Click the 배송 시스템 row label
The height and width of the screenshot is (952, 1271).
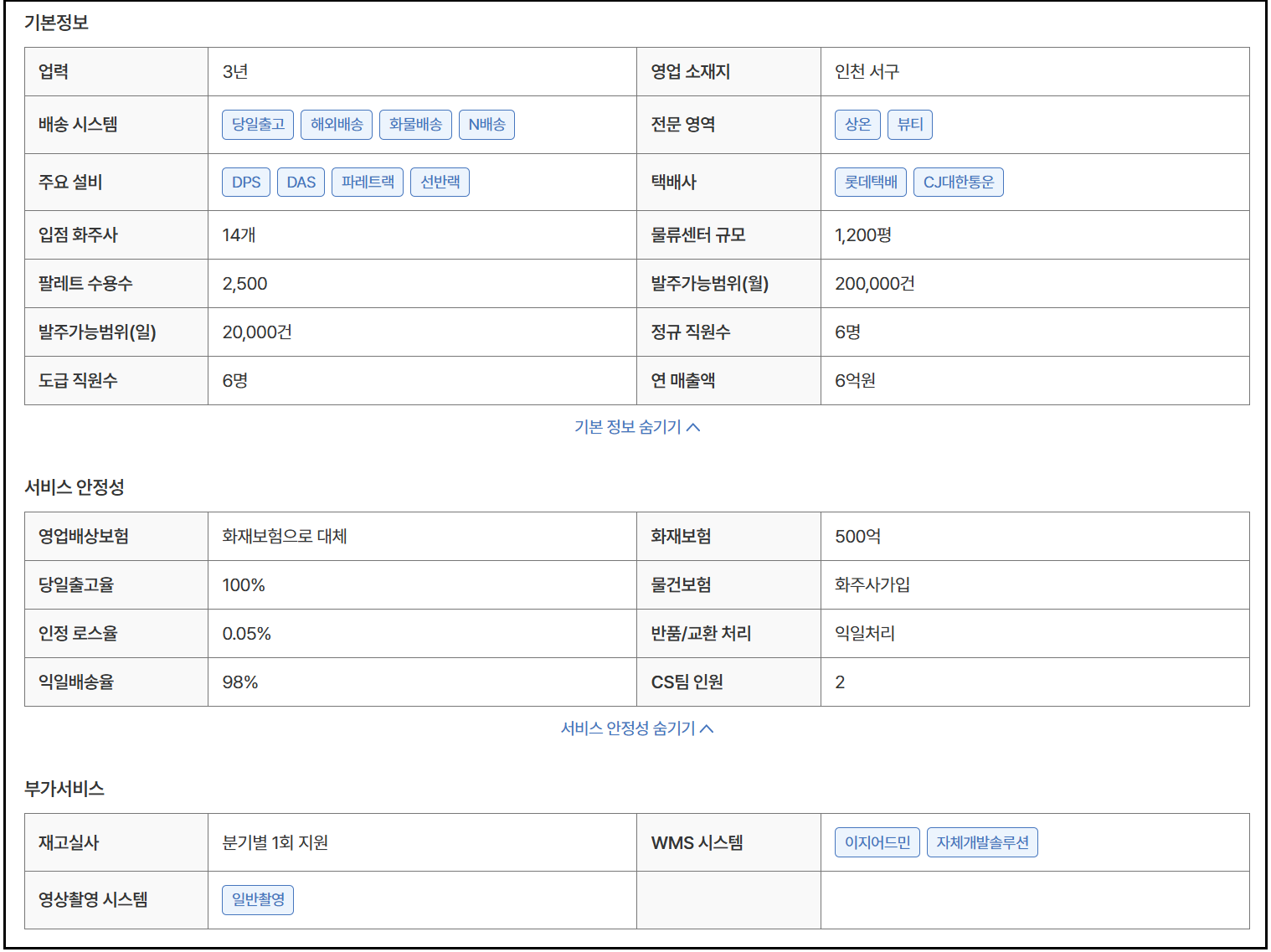78,125
